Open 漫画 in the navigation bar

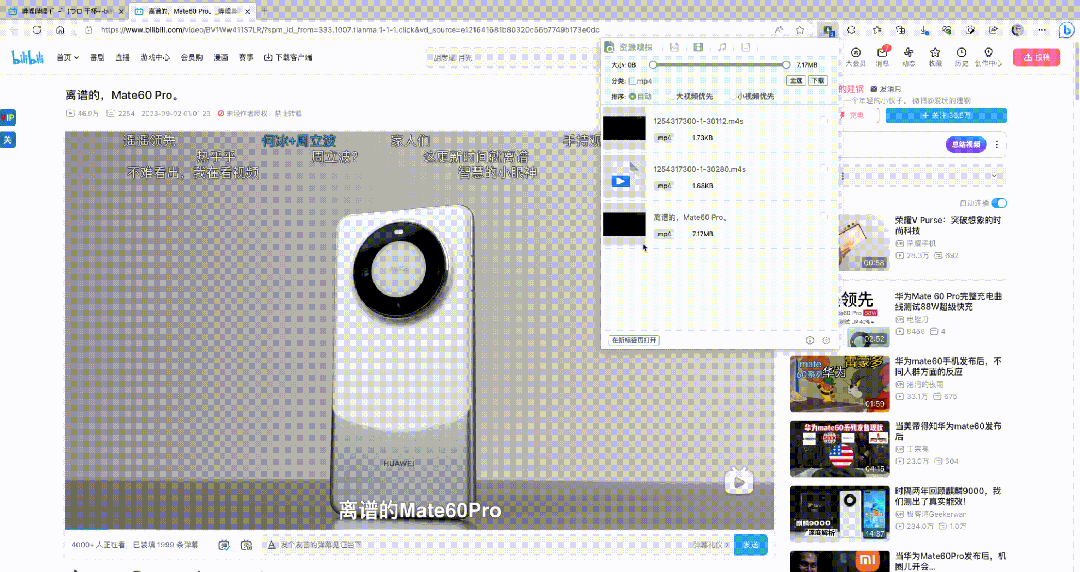221,58
